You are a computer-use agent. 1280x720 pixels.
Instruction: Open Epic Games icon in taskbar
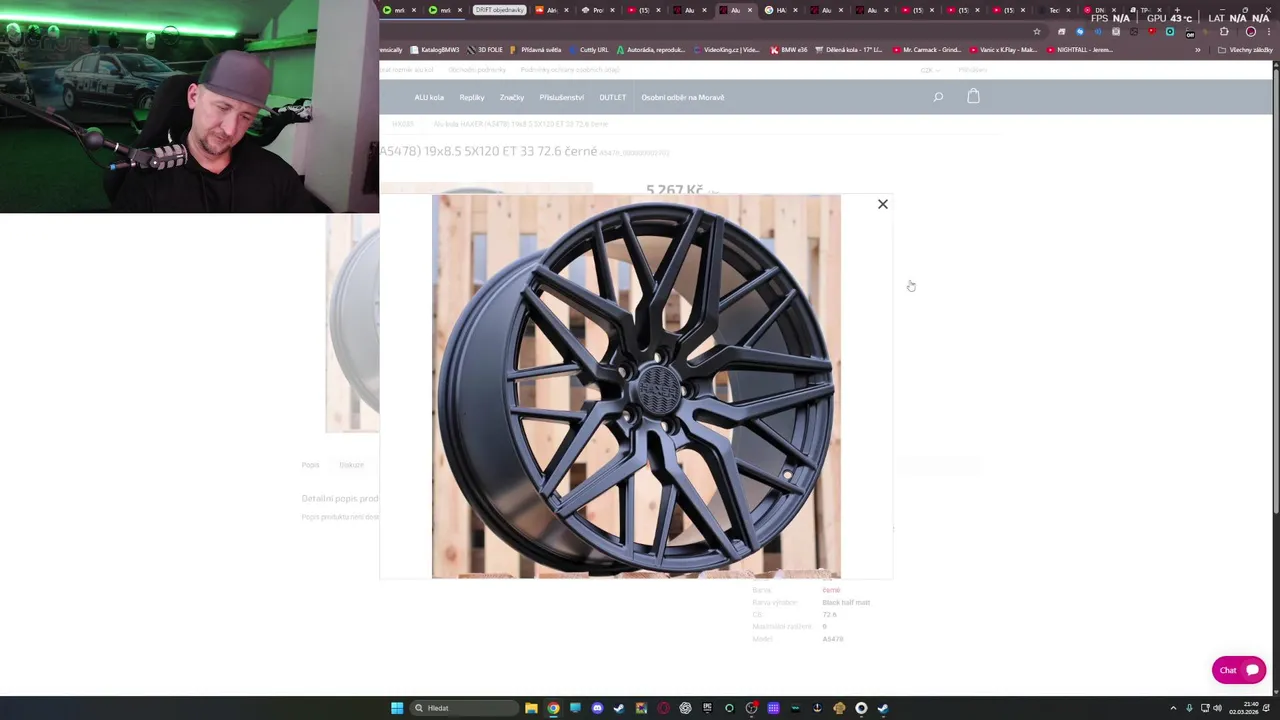pos(707,708)
